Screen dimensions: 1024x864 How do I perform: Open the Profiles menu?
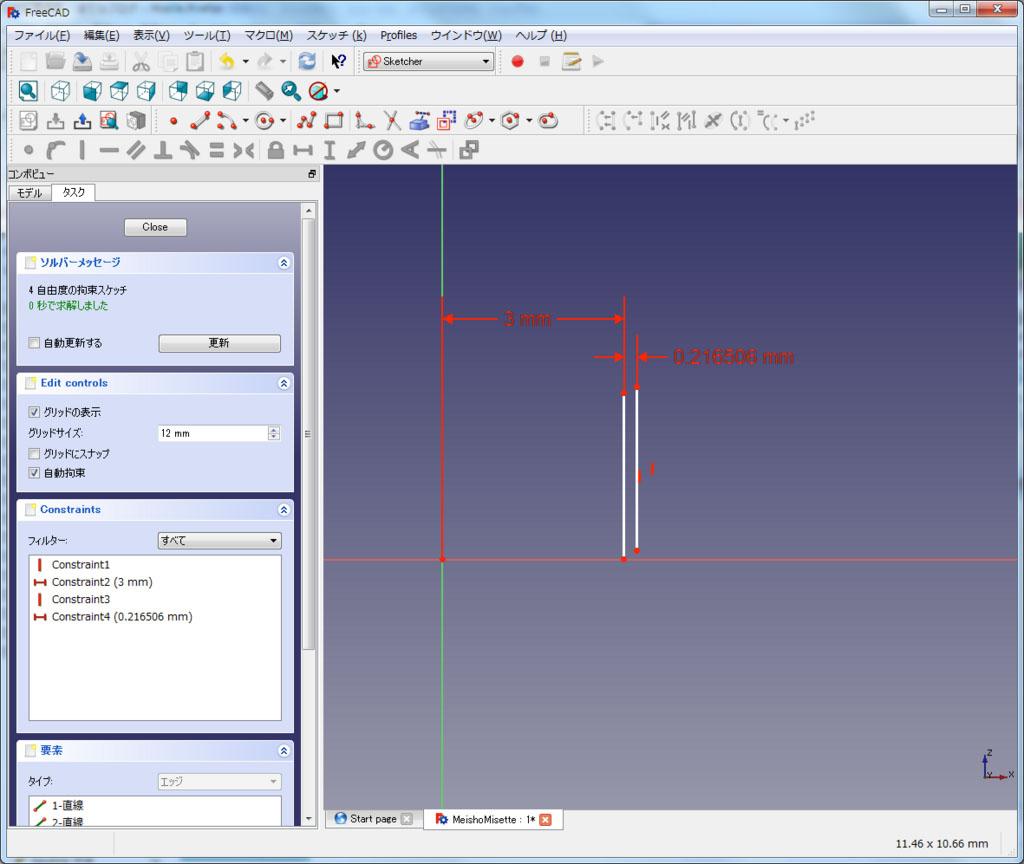click(398, 35)
